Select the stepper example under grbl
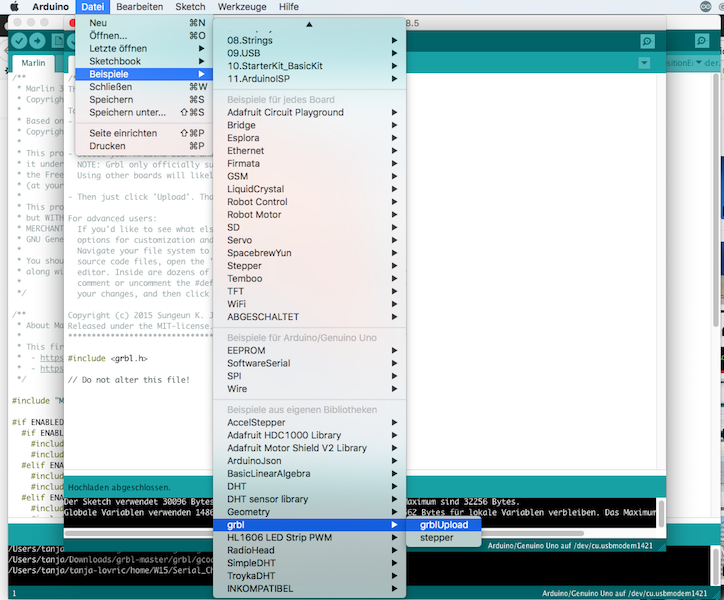This screenshot has width=724, height=600. pyautogui.click(x=444, y=538)
